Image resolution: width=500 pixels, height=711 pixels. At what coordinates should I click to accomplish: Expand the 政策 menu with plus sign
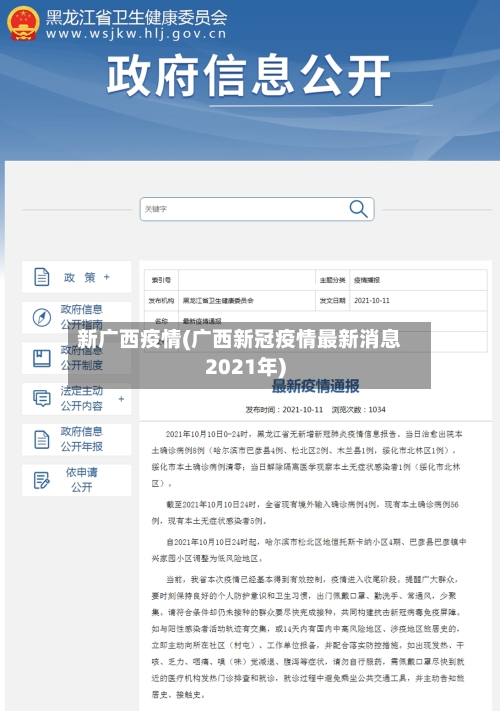tap(107, 277)
